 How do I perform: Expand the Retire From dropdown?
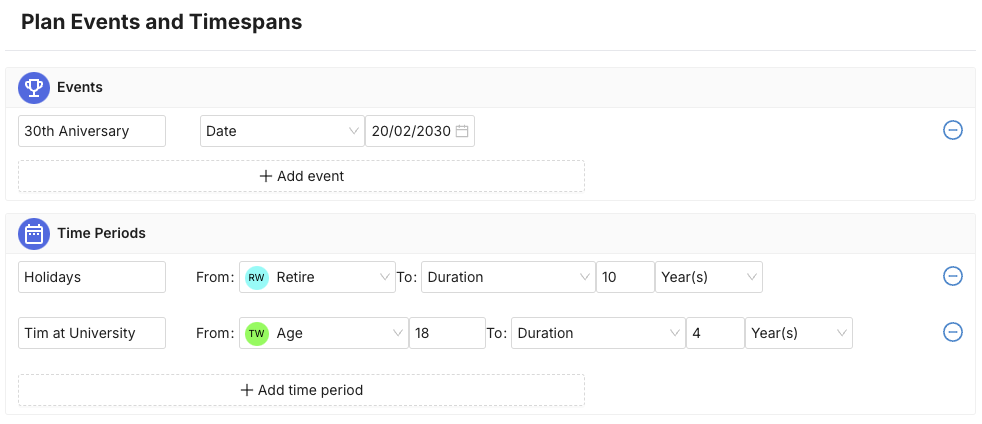[386, 277]
